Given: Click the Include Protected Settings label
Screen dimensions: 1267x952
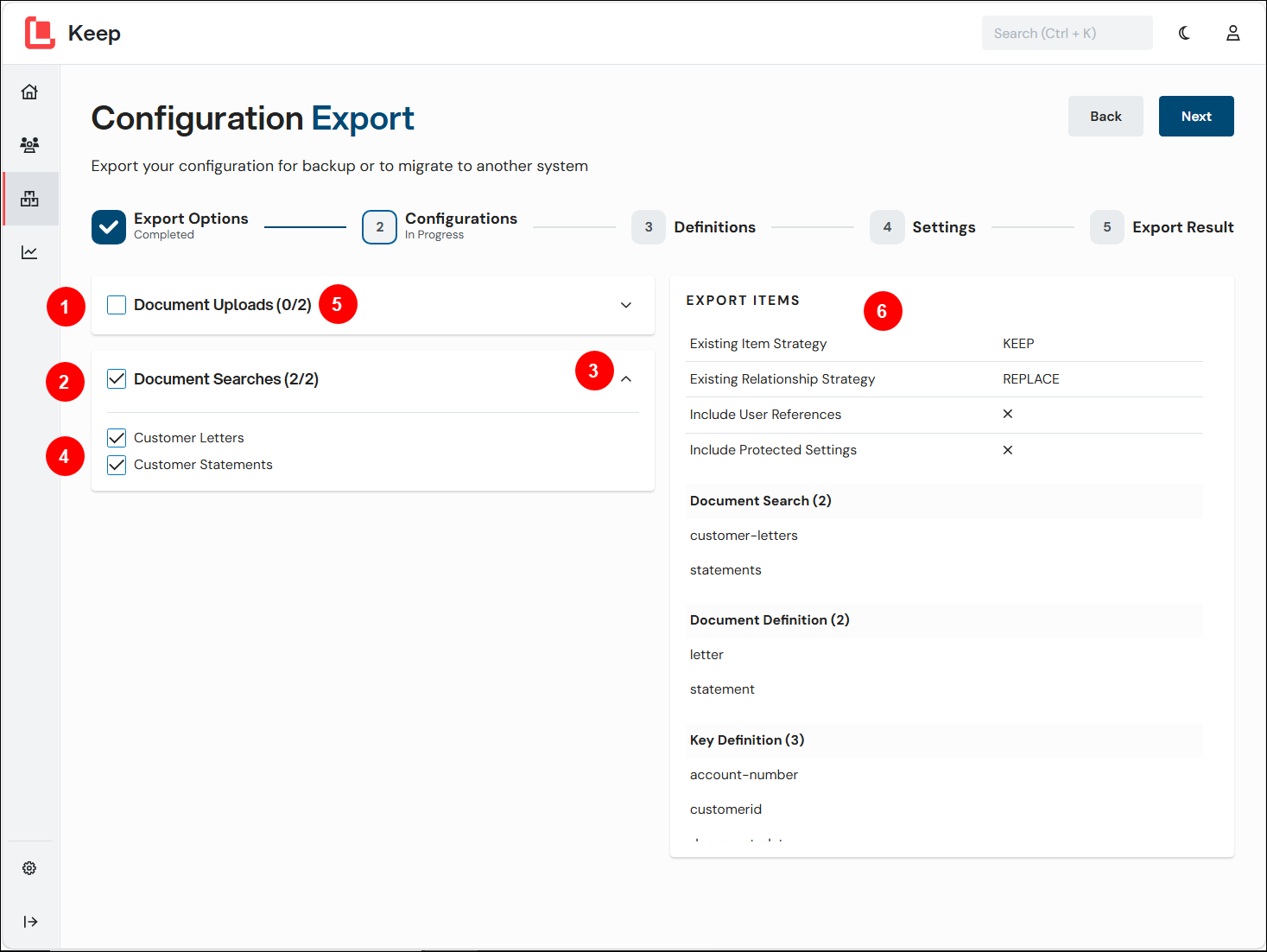Looking at the screenshot, I should [x=773, y=450].
